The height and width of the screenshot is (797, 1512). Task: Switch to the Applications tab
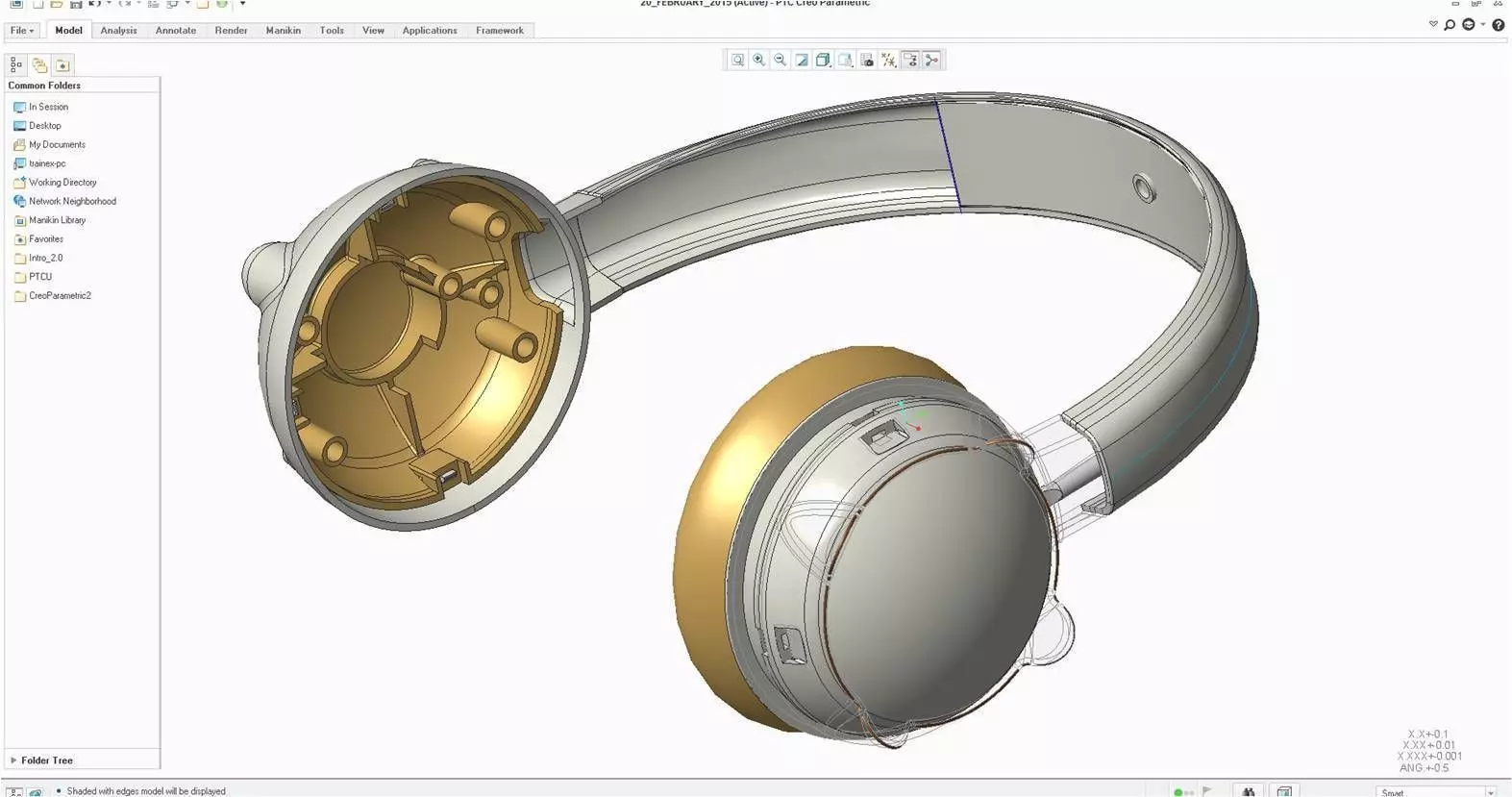coord(430,31)
